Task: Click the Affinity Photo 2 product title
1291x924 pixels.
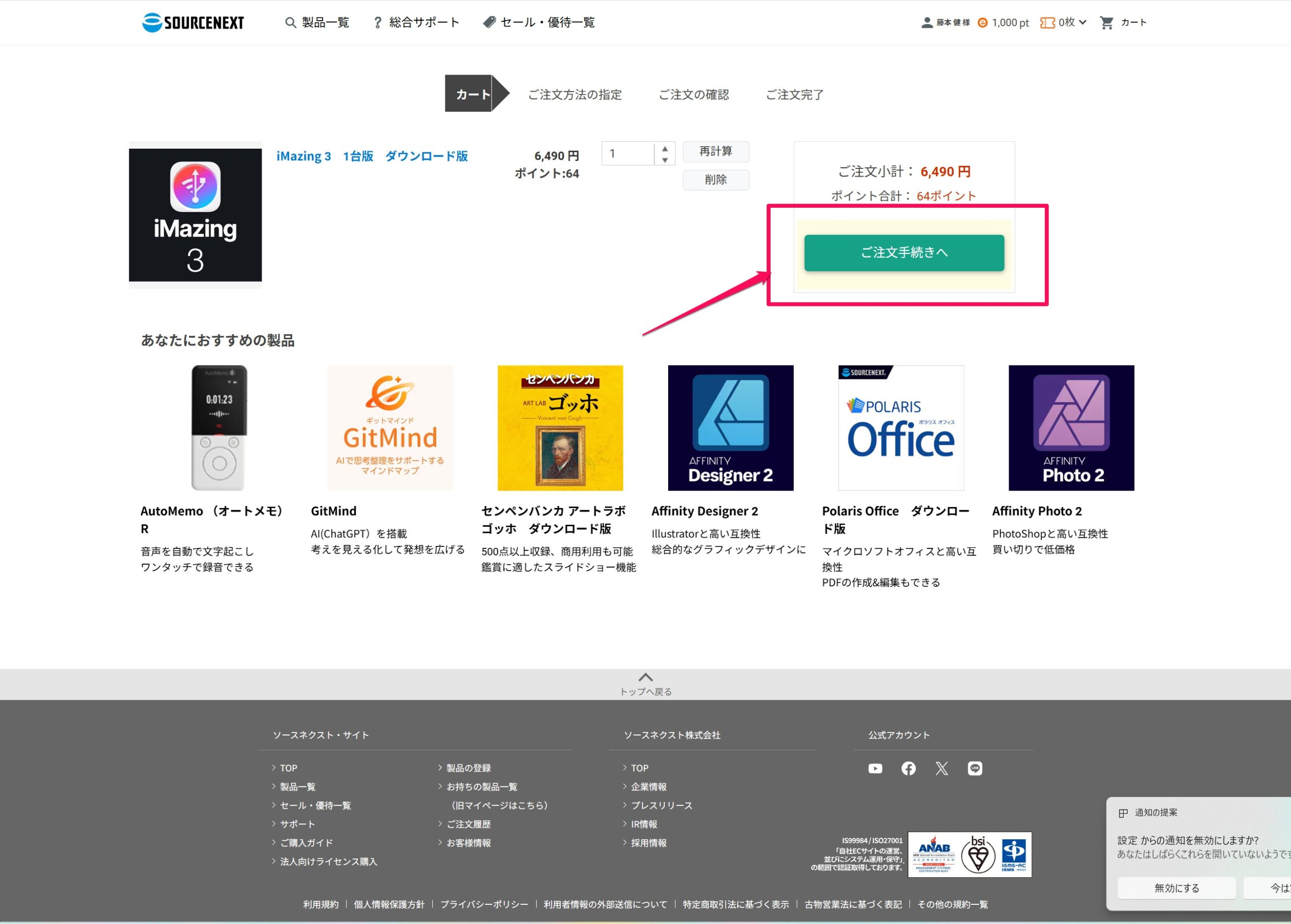Action: coord(1036,511)
